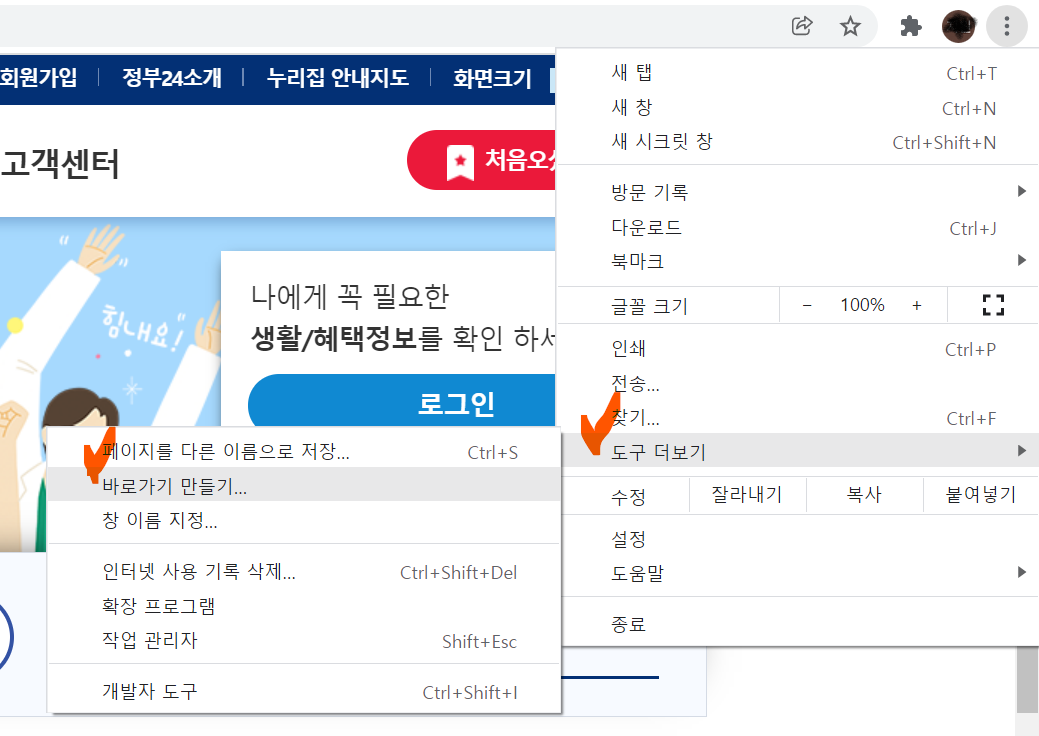Image resolution: width=1039 pixels, height=736 pixels.
Task: Expand 방문 기록 submenu
Action: (x=799, y=192)
